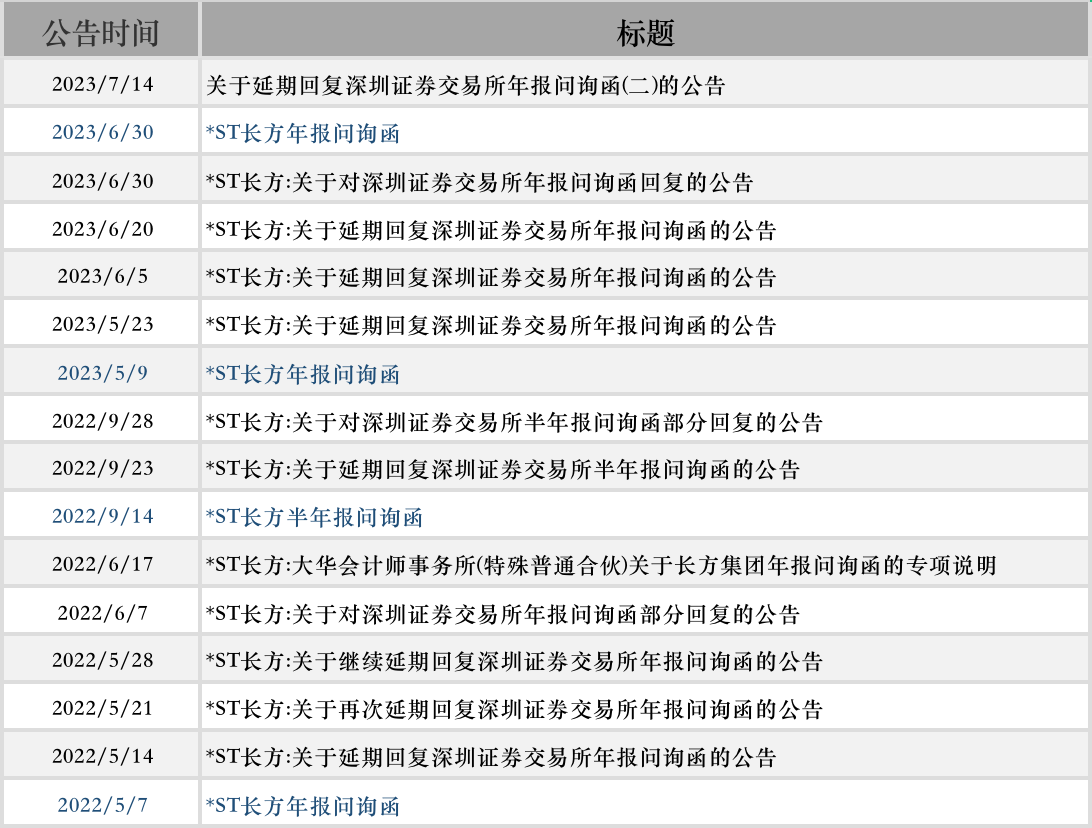
Task: Select the 2022/9/23 date cell
Action: [102, 469]
